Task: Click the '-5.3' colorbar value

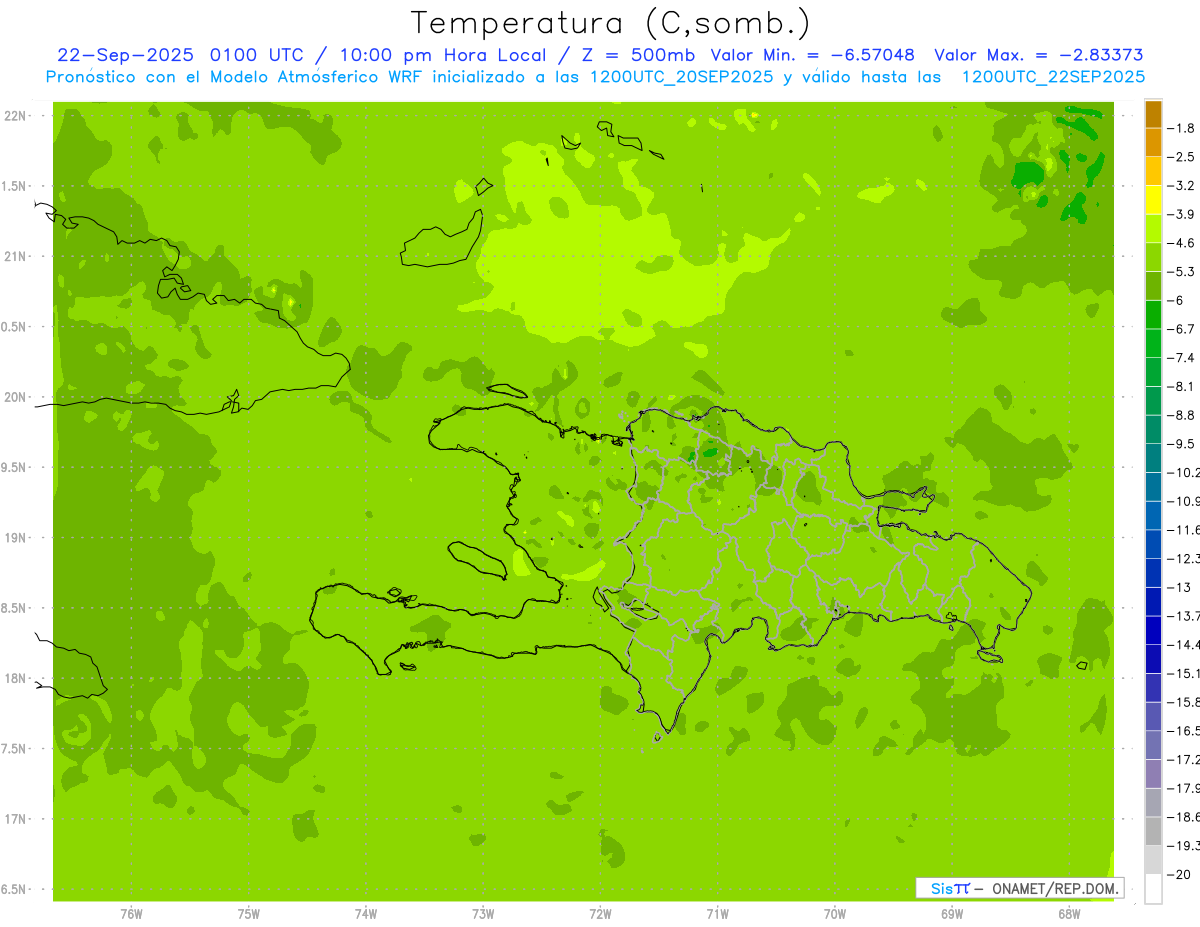Action: pos(1181,272)
